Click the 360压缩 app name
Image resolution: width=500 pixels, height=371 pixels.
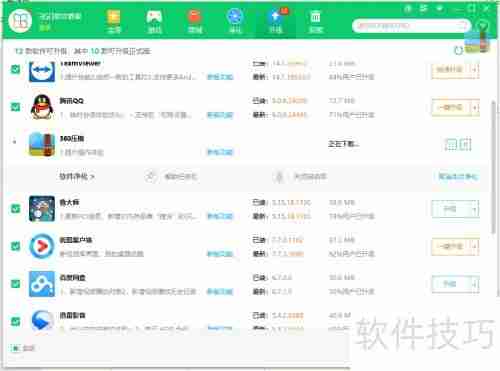coord(72,138)
